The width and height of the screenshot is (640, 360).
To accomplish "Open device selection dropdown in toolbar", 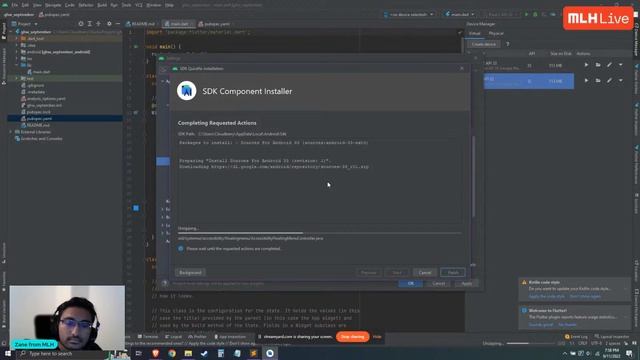I will tap(409, 14).
